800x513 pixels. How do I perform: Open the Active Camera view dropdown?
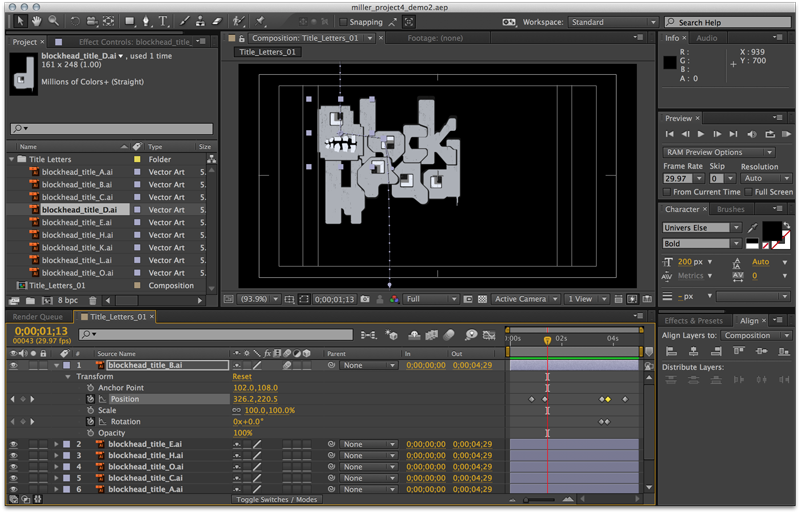point(525,299)
